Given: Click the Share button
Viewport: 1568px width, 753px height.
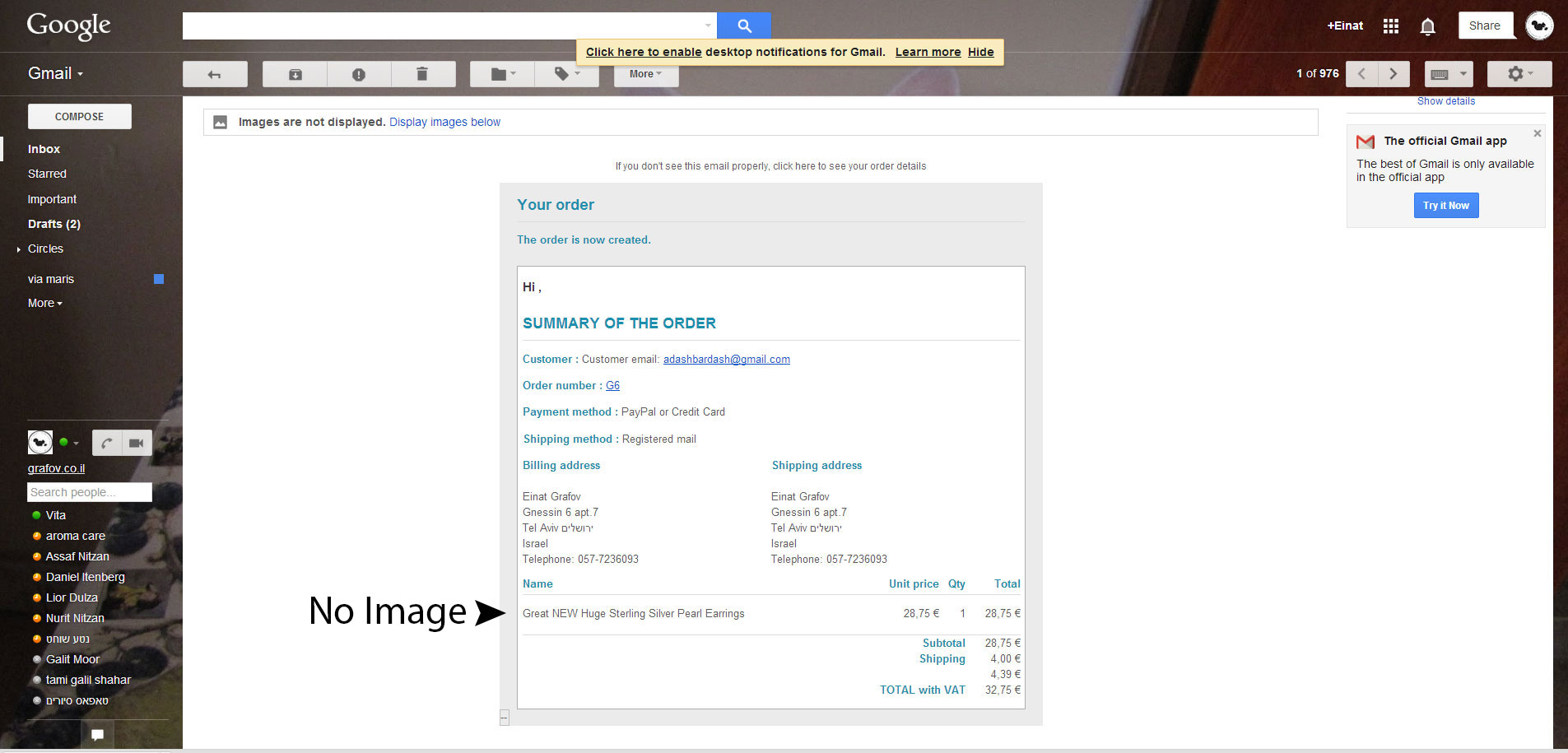Looking at the screenshot, I should (x=1485, y=26).
